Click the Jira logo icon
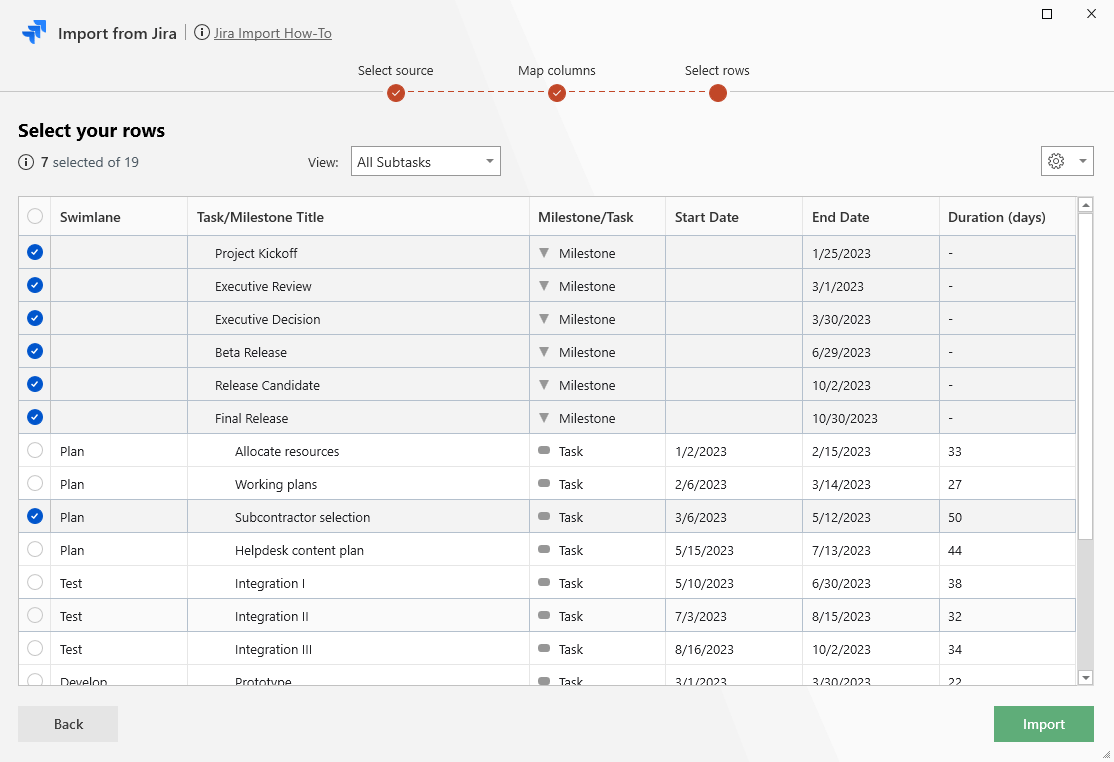 (x=35, y=31)
